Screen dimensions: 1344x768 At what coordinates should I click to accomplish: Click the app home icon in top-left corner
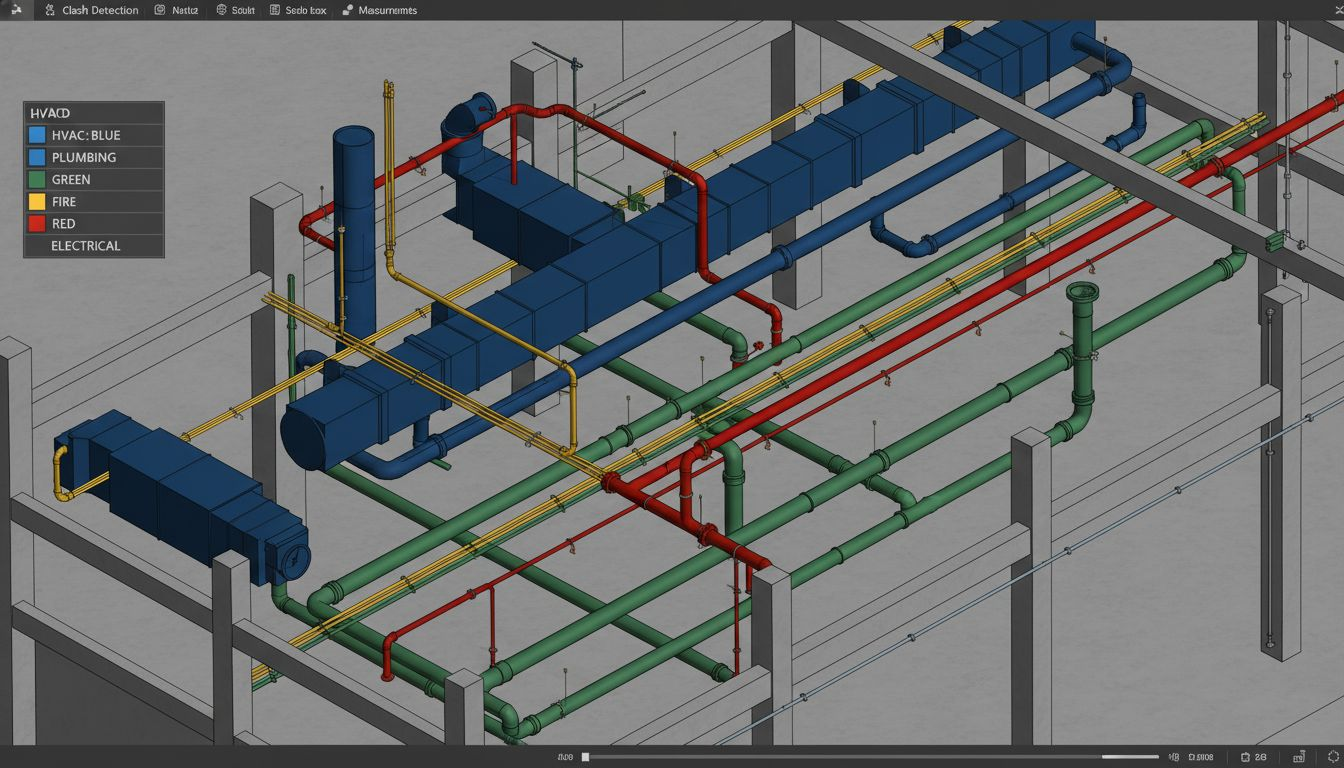point(16,9)
